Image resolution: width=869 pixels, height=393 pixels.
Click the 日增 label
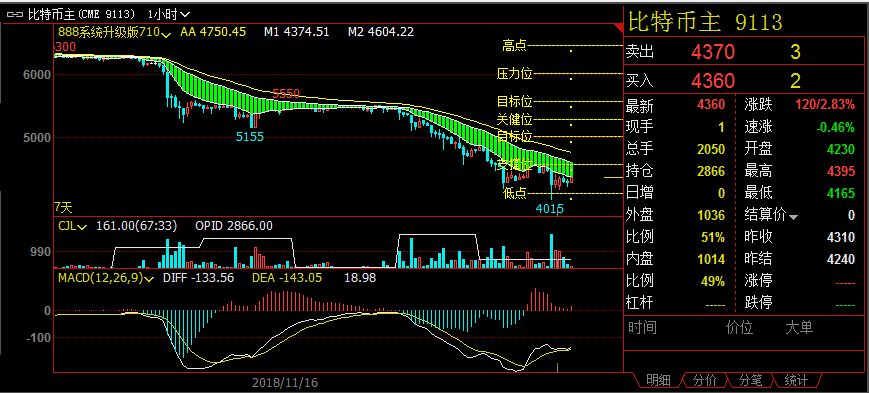(640, 193)
